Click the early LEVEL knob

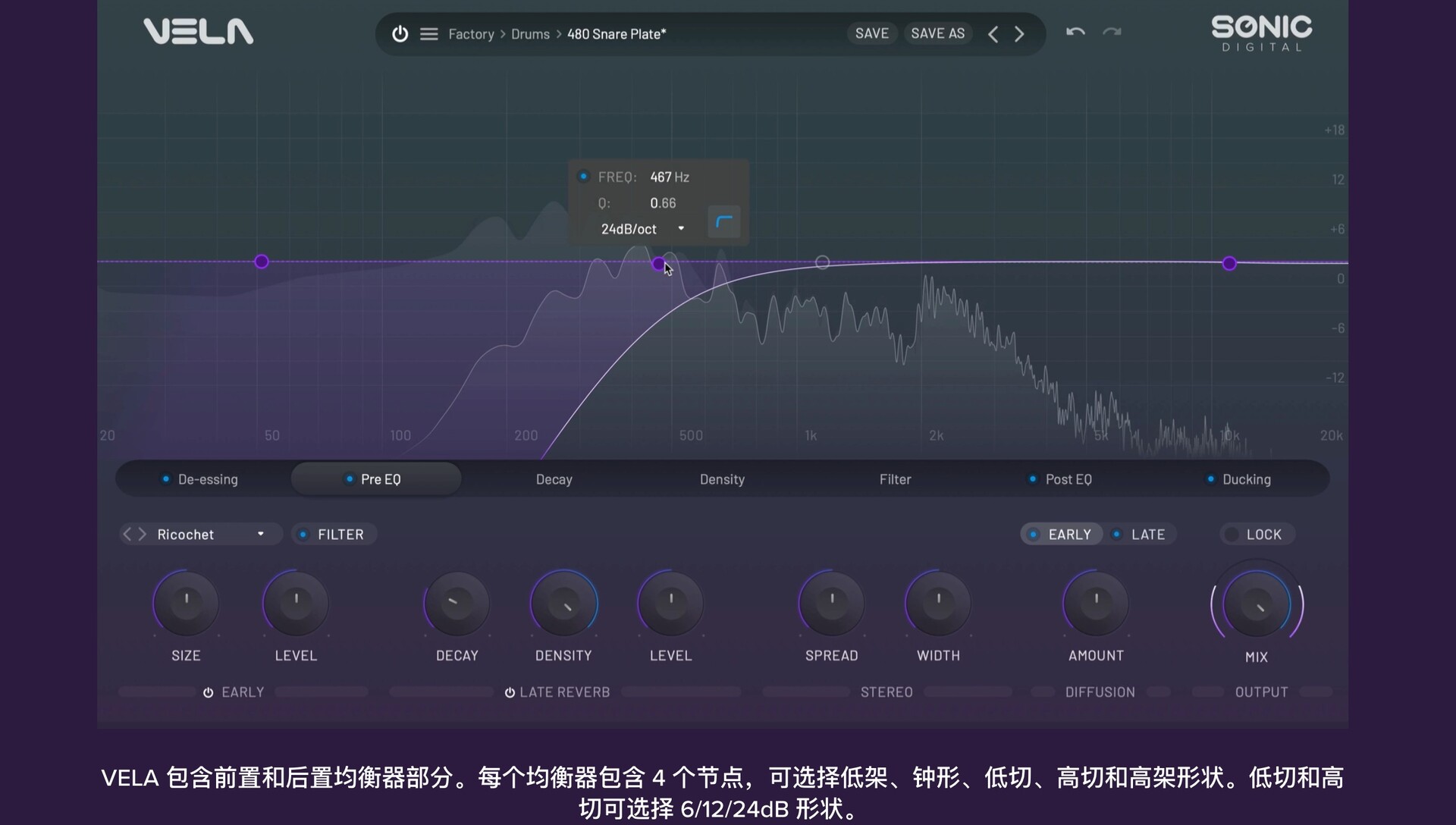pyautogui.click(x=296, y=604)
